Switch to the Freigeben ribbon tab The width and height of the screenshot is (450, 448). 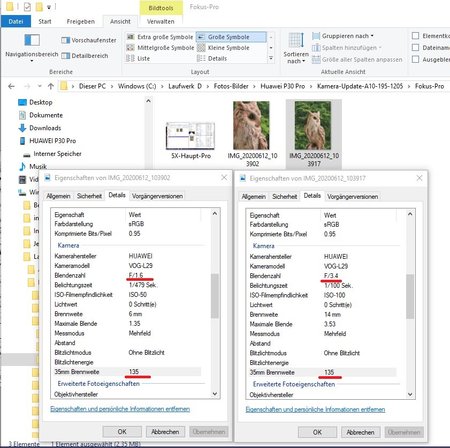pyautogui.click(x=81, y=22)
